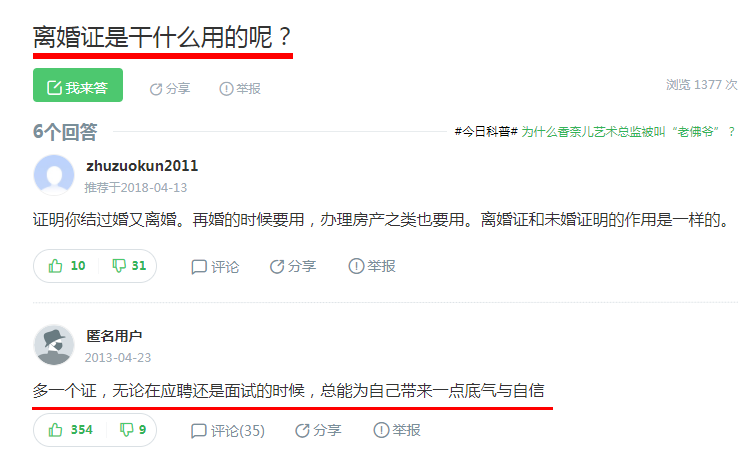This screenshot has height=463, width=752.
Task: Open zhuzuokun2011's profile avatar
Action: [x=54, y=175]
